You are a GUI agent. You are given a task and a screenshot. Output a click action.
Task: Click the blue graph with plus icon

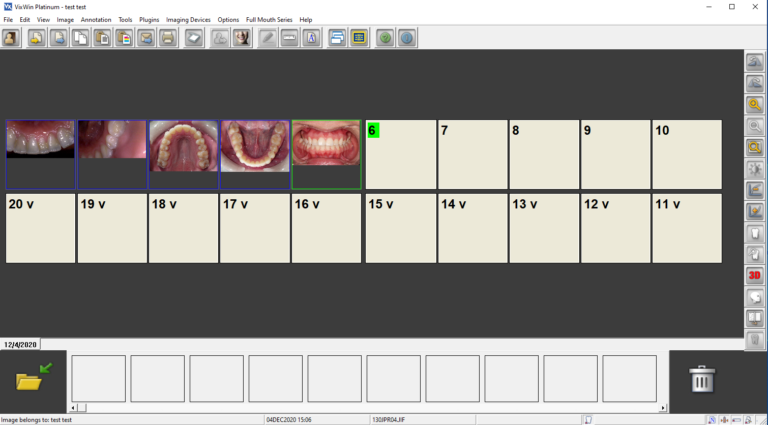pos(755,212)
